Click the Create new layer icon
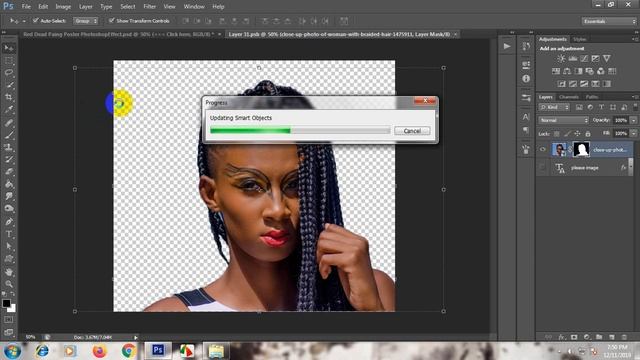The width and height of the screenshot is (640, 360). [x=611, y=337]
